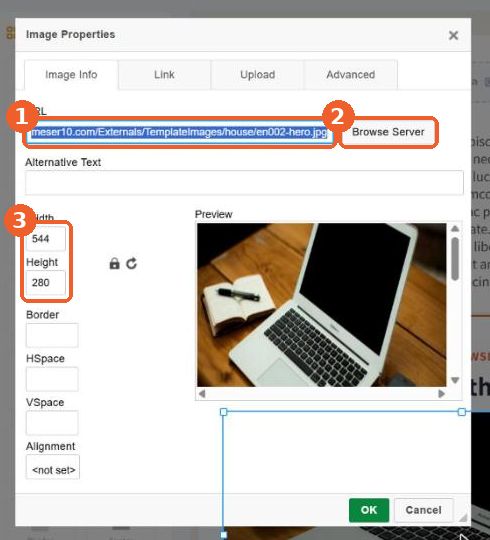Click the Image Properties title text
This screenshot has height=540, width=490.
pos(71,34)
